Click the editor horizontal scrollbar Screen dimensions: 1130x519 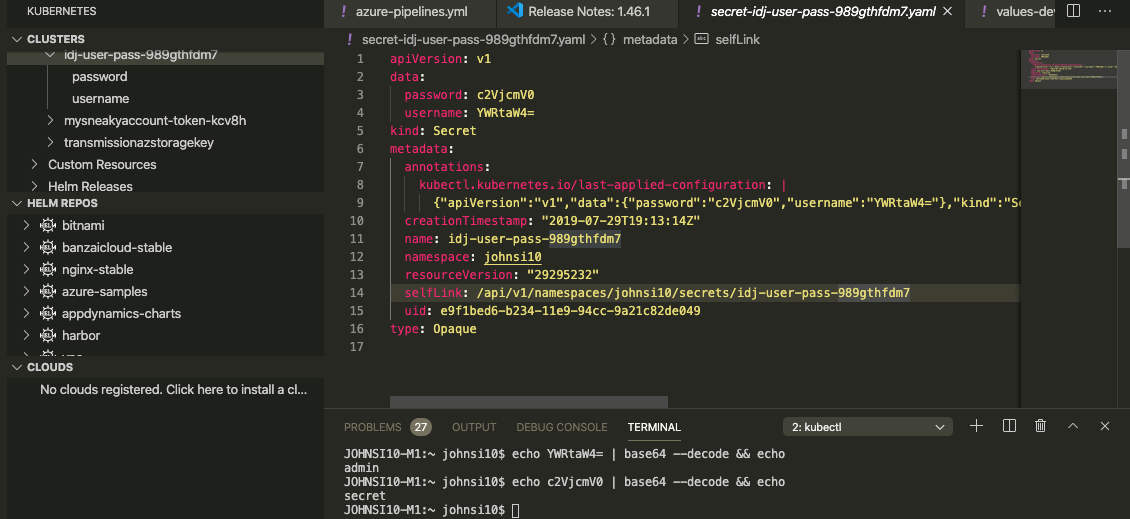529,402
